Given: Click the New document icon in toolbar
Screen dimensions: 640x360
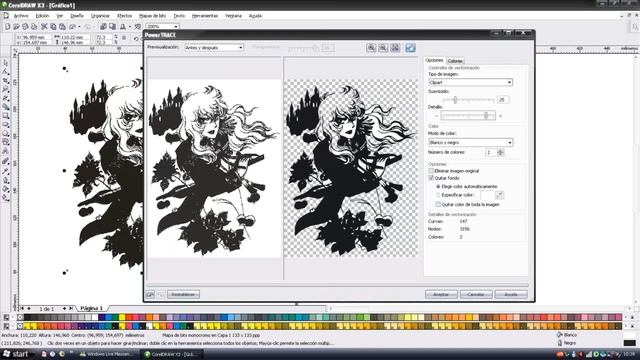Looking at the screenshot, I should (7, 27).
